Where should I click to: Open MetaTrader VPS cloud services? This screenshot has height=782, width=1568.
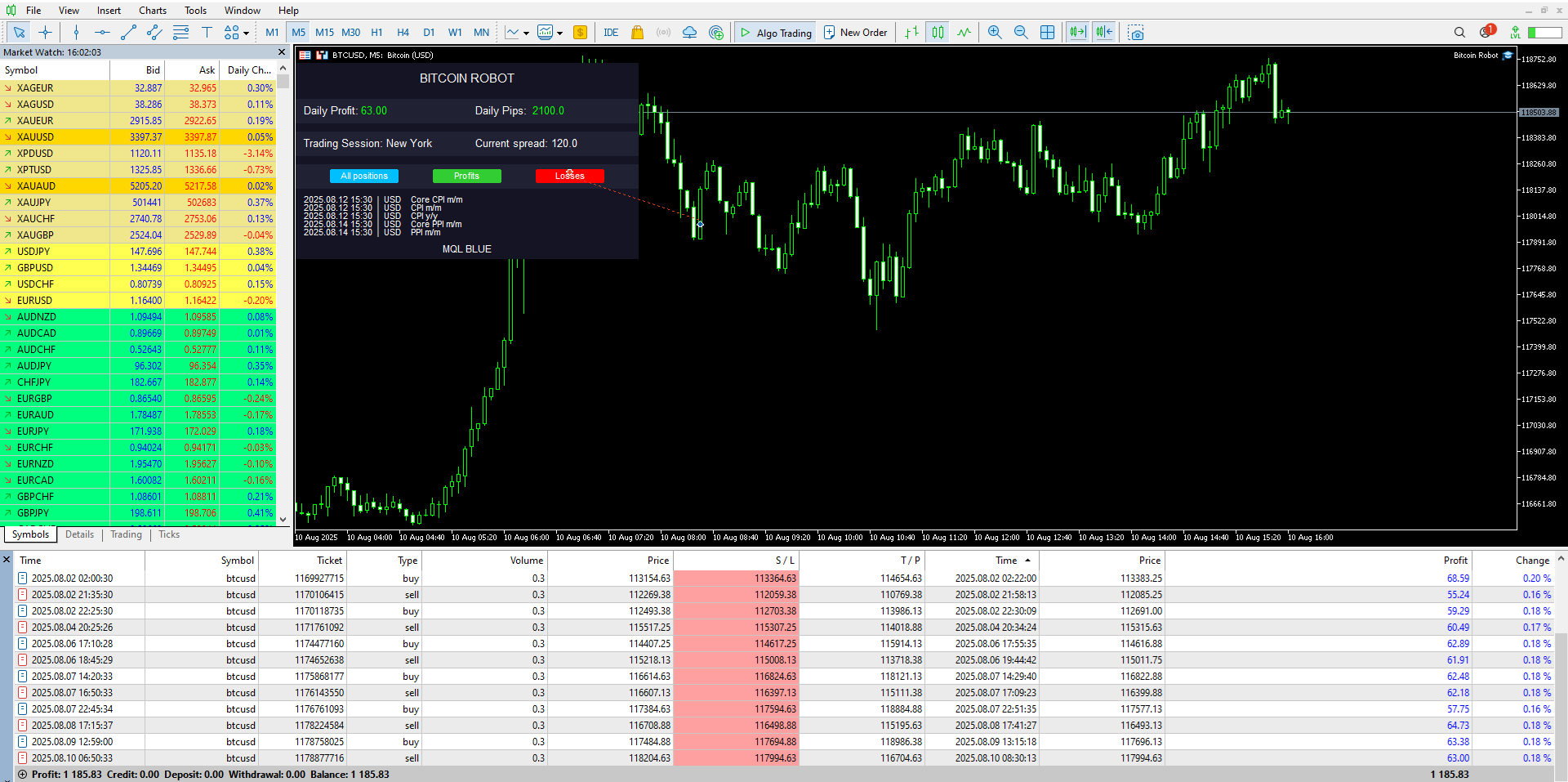(689, 32)
